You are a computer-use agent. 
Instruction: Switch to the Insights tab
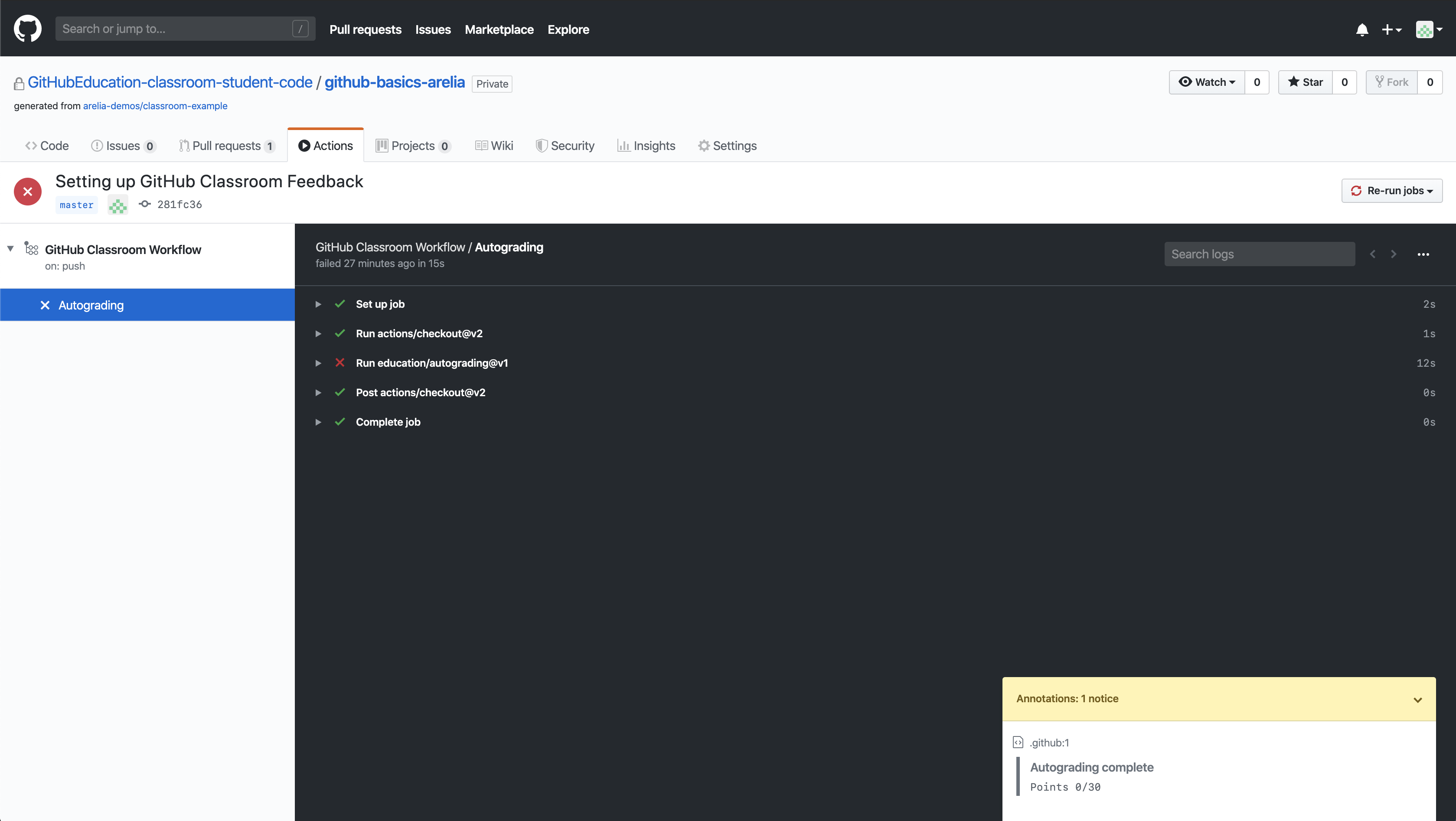point(646,146)
